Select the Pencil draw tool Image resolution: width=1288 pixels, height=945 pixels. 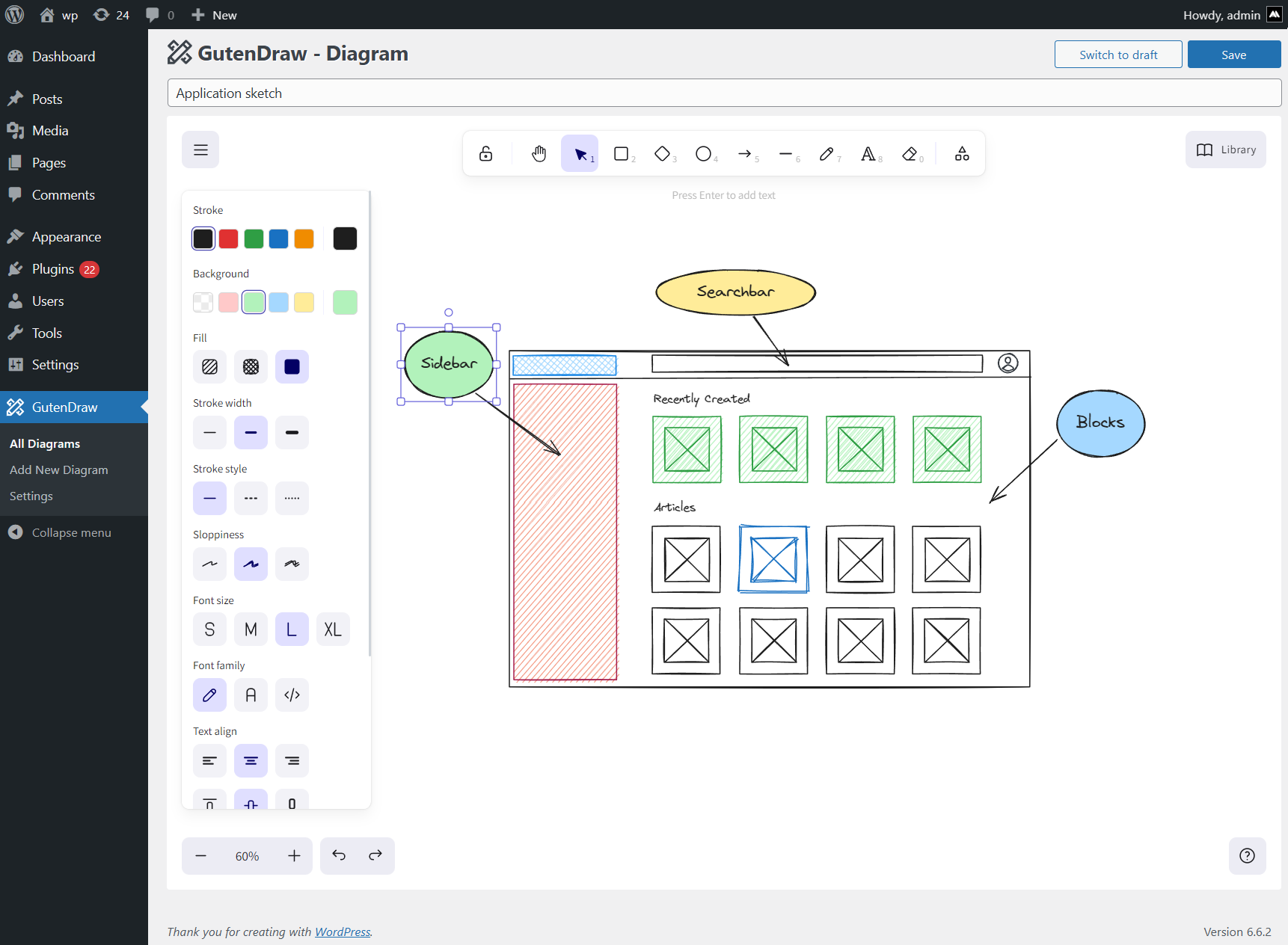(x=827, y=154)
